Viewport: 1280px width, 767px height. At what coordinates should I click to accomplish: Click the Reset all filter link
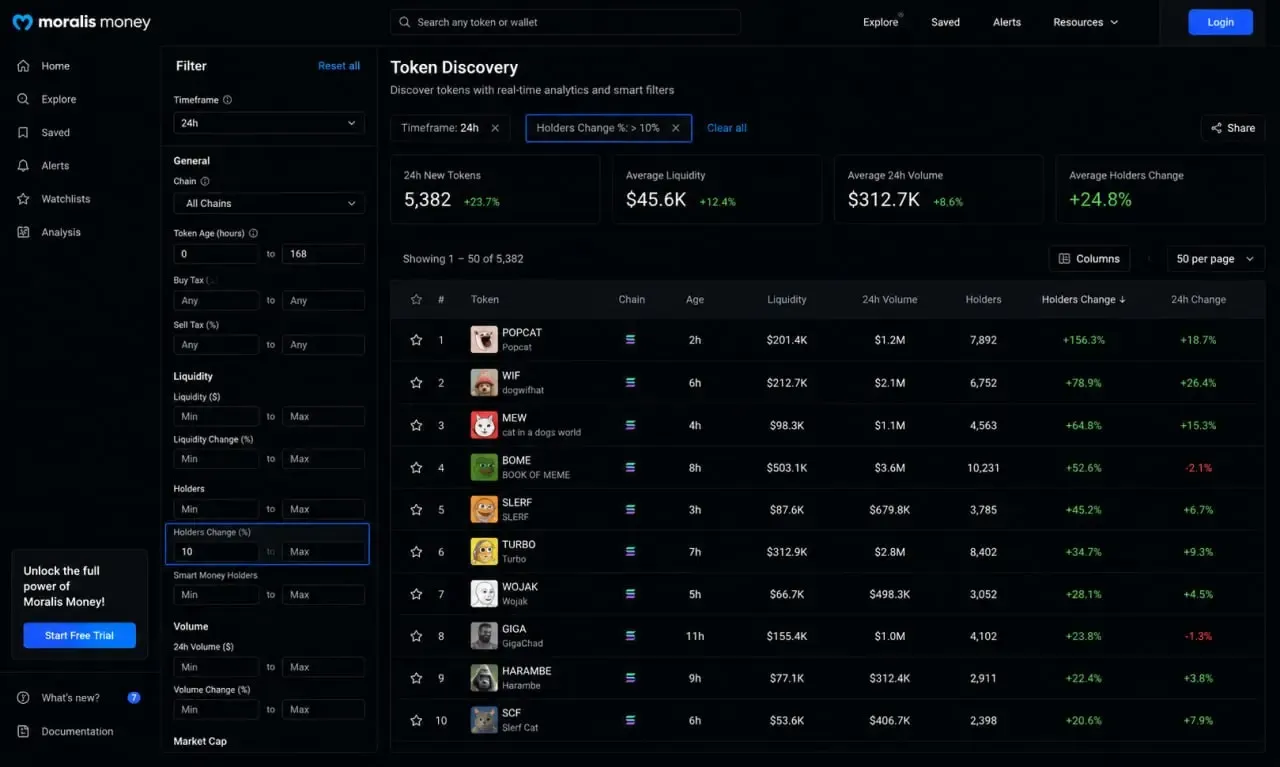pos(339,66)
